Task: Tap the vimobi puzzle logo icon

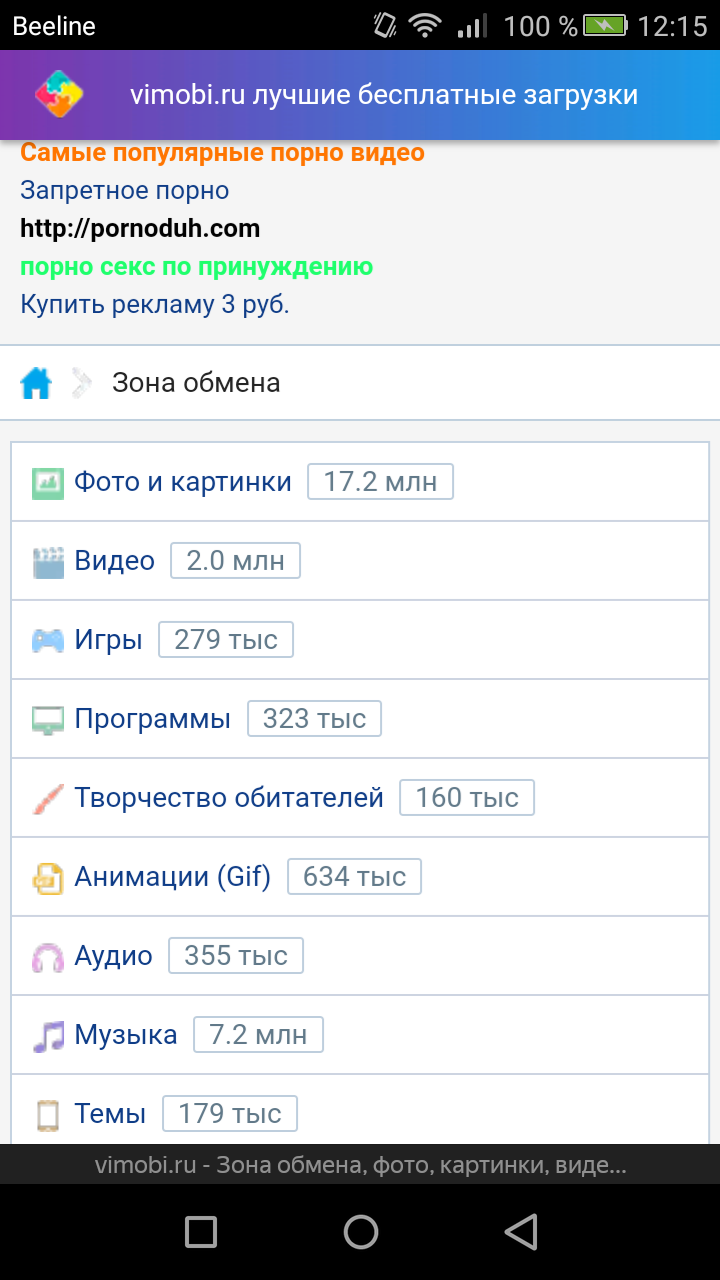Action: click(59, 96)
